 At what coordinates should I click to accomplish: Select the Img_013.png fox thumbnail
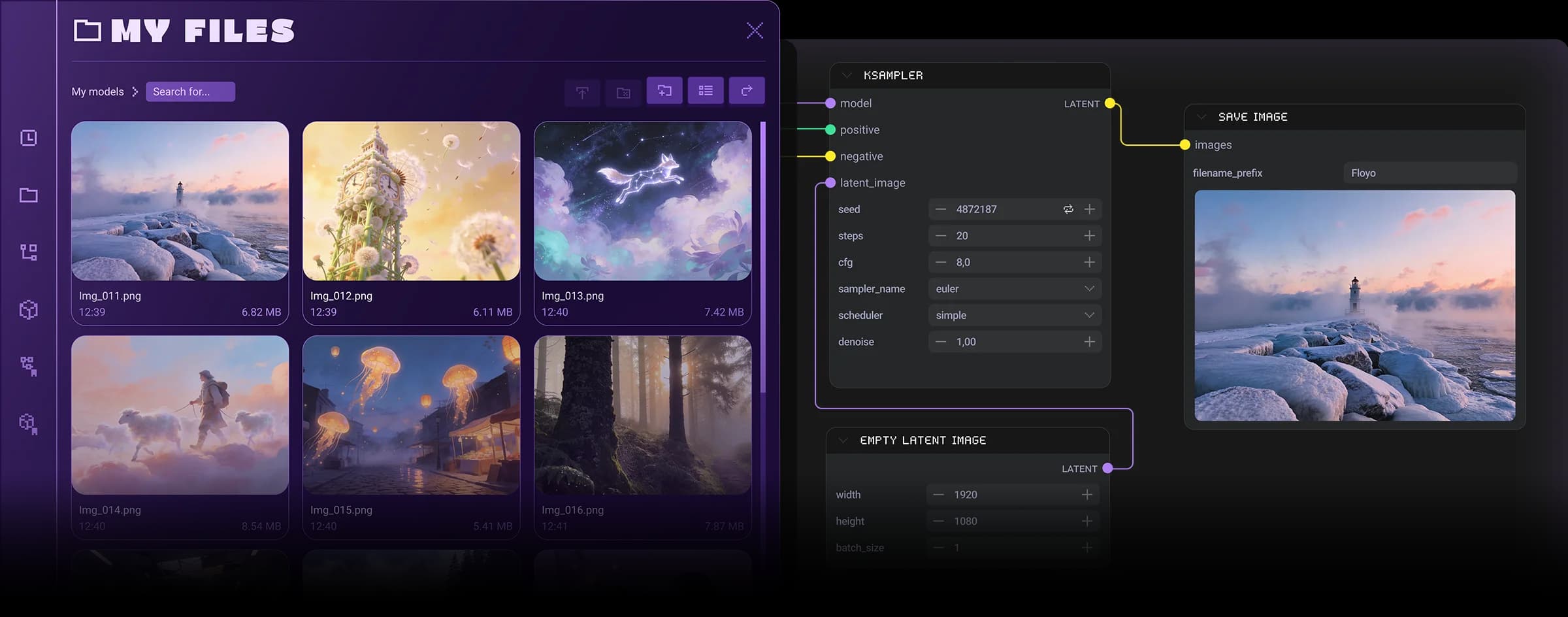642,201
